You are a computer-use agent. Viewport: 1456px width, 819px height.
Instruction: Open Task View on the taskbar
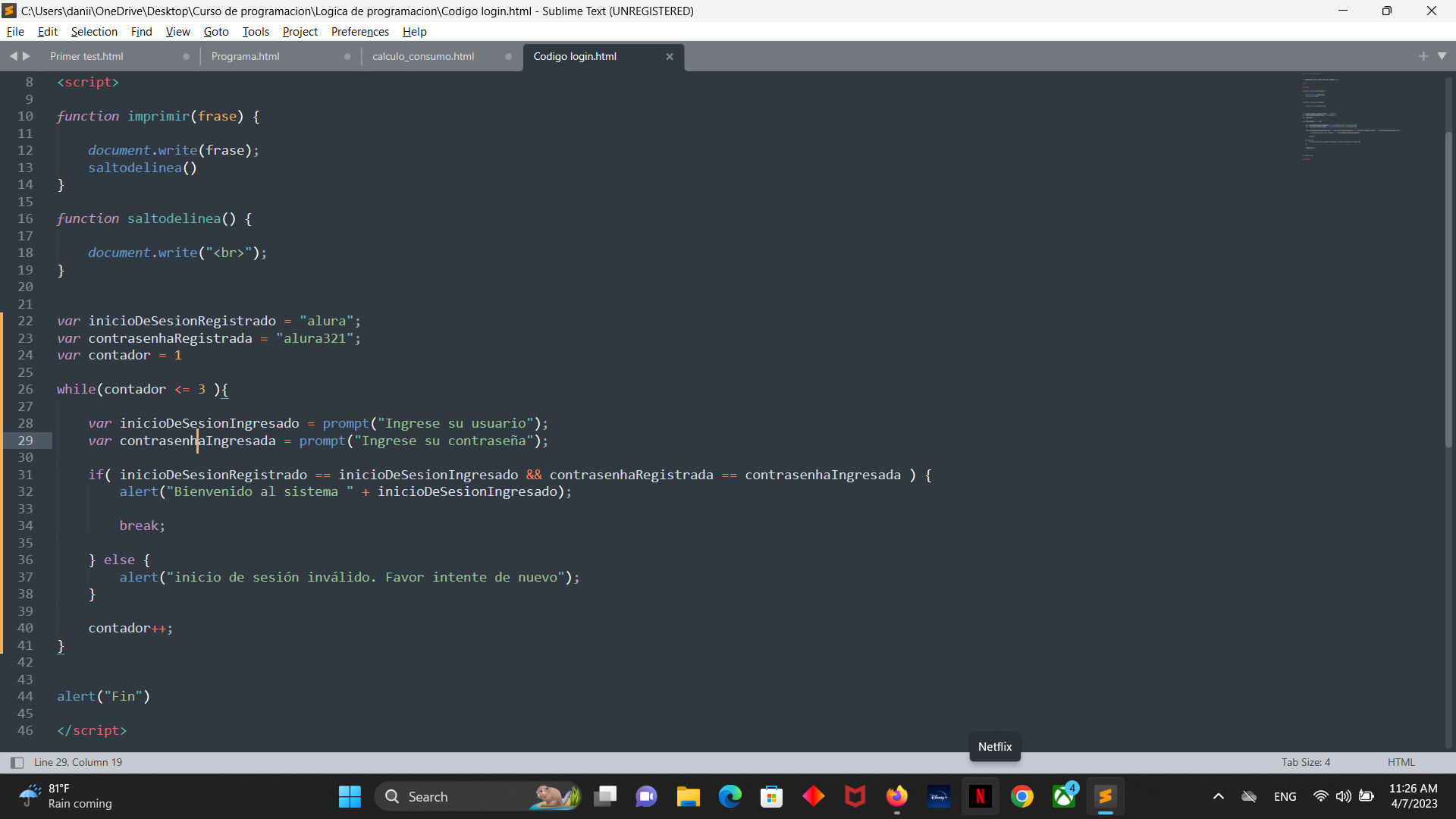[x=605, y=796]
